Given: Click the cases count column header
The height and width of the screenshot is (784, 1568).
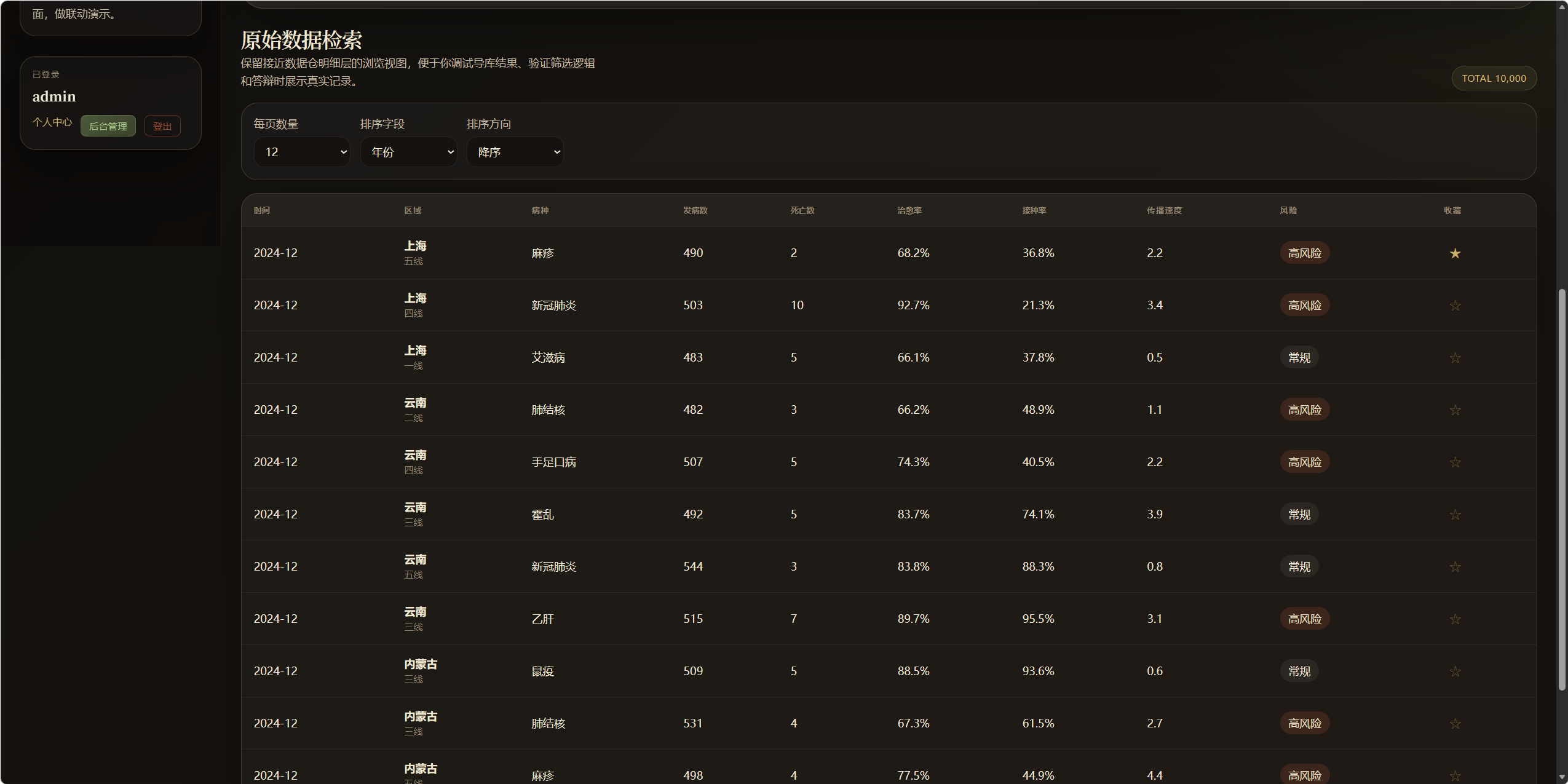Looking at the screenshot, I should (695, 210).
